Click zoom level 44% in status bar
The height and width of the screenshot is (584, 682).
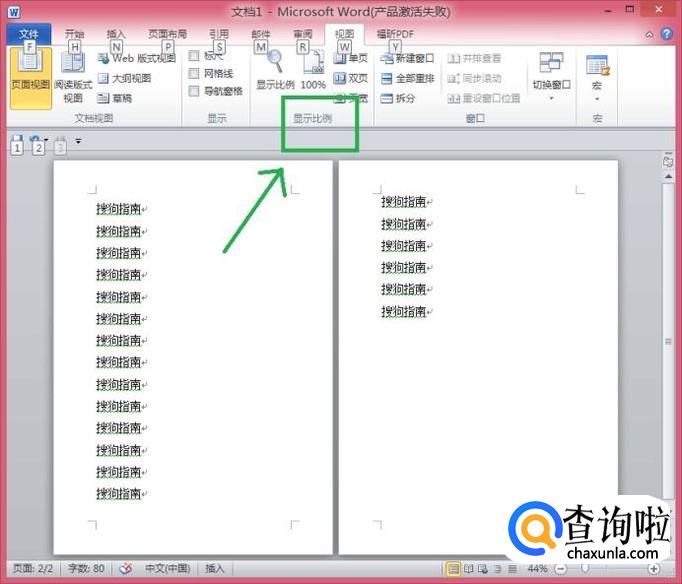click(537, 568)
